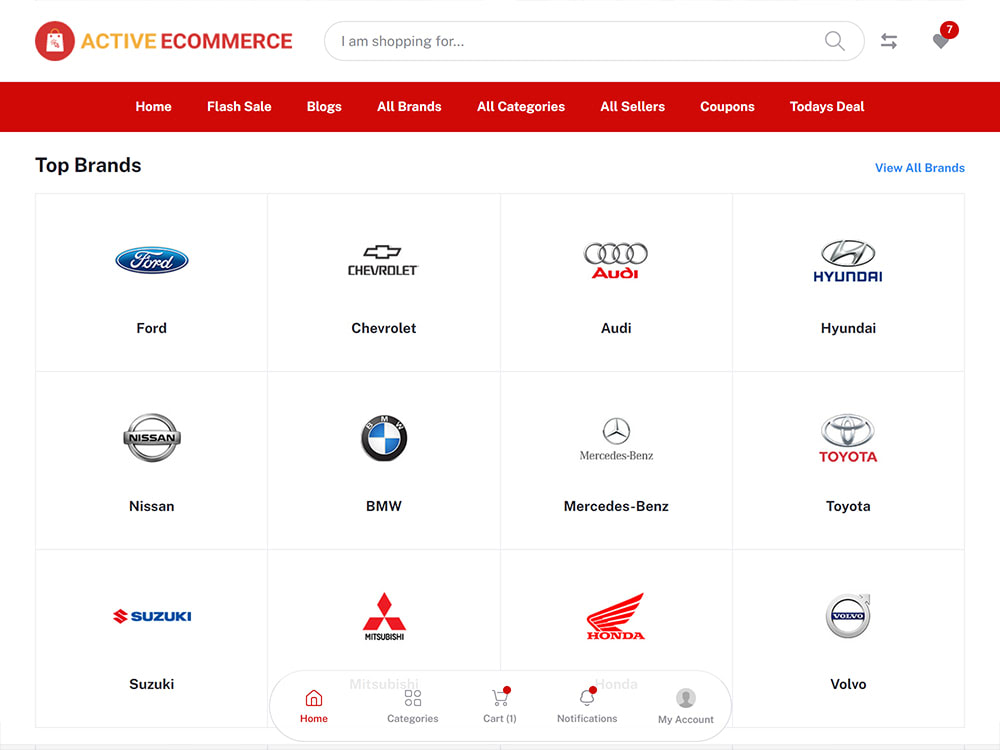1000x750 pixels.
Task: Open the Blogs menu item
Action: coord(324,107)
